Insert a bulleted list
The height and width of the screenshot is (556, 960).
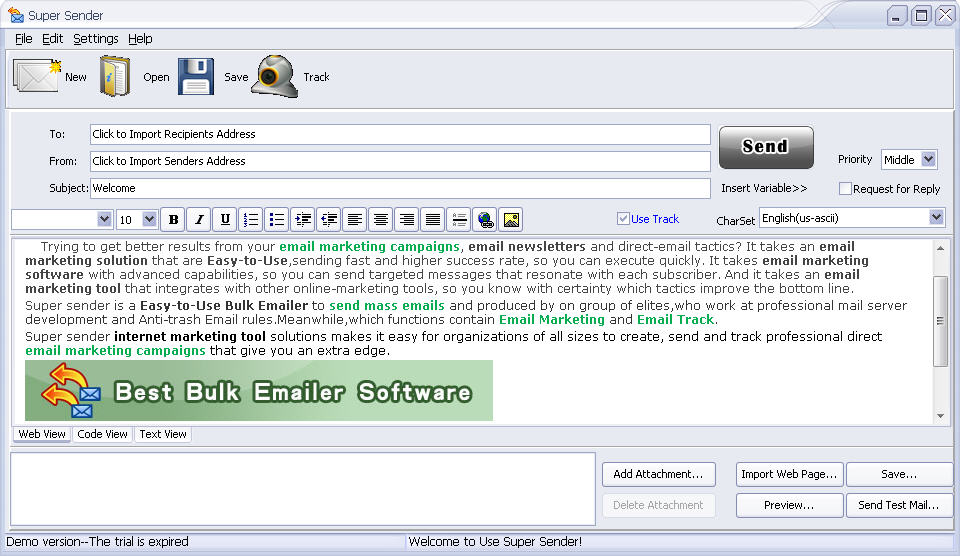[277, 219]
